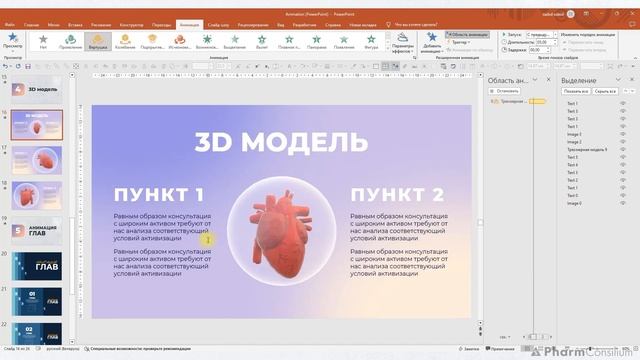Switch to the Слайд-шоу ribbon tab
Viewport: 640px width, 360px height.
[218, 25]
